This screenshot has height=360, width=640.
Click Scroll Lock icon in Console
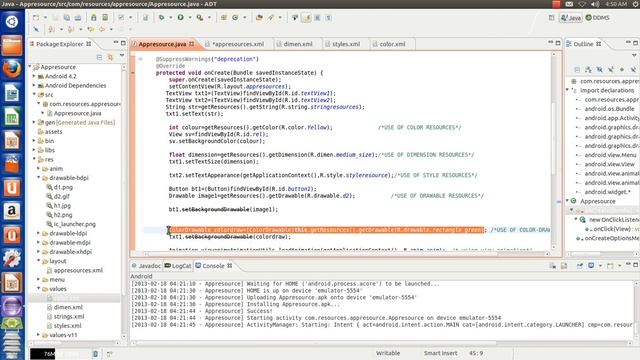pyautogui.click(x=564, y=266)
